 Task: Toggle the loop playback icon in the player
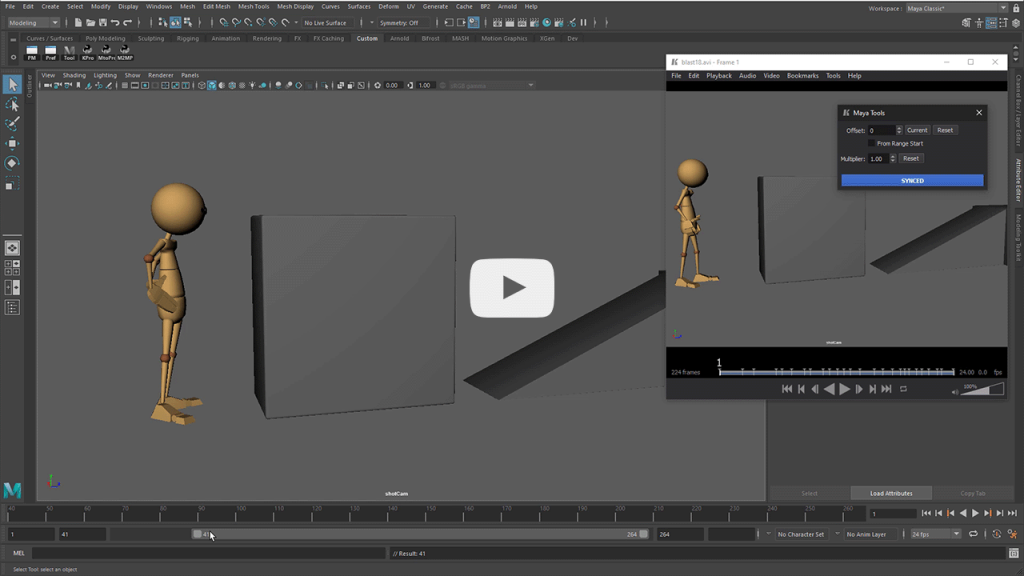[904, 389]
